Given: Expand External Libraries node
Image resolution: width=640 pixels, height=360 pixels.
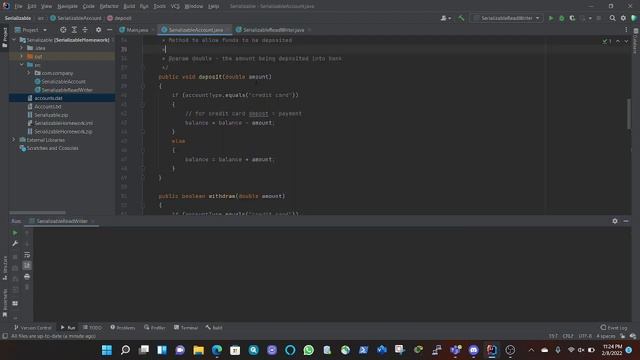Looking at the screenshot, I should pos(13,140).
